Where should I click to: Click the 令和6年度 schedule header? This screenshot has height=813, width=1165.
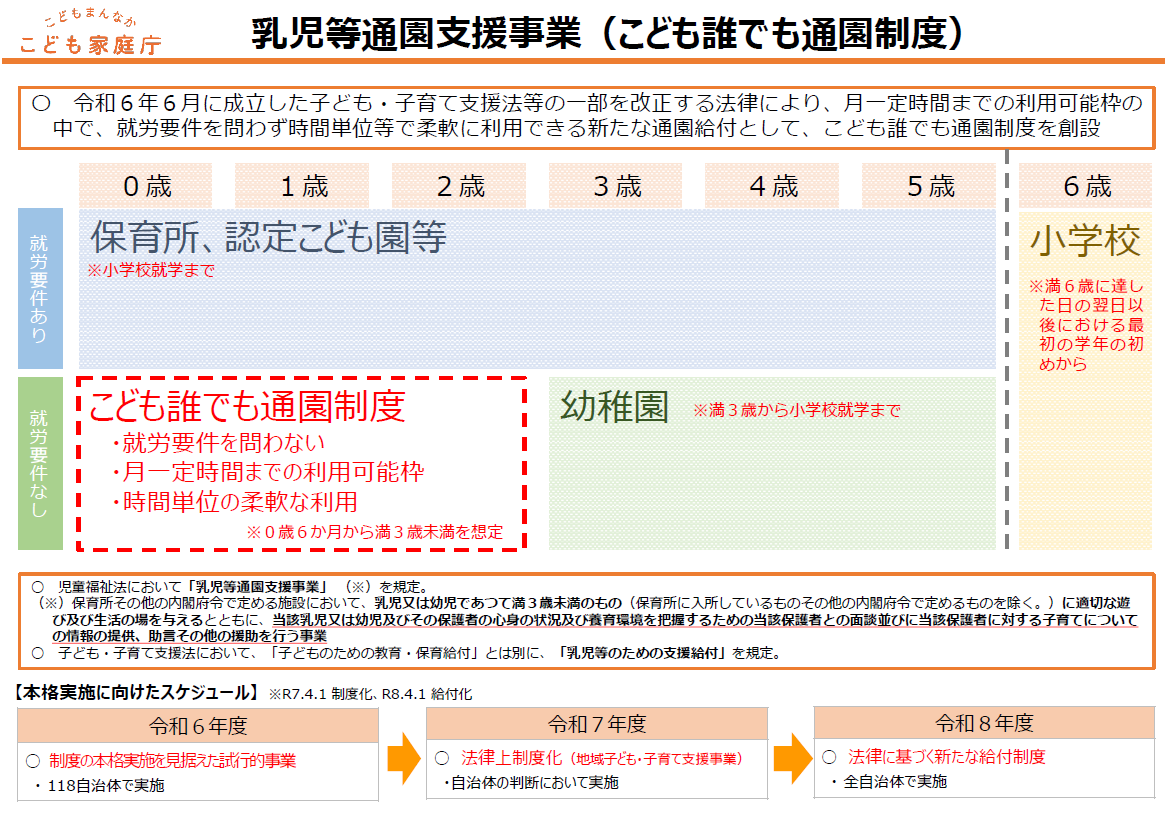(197, 725)
